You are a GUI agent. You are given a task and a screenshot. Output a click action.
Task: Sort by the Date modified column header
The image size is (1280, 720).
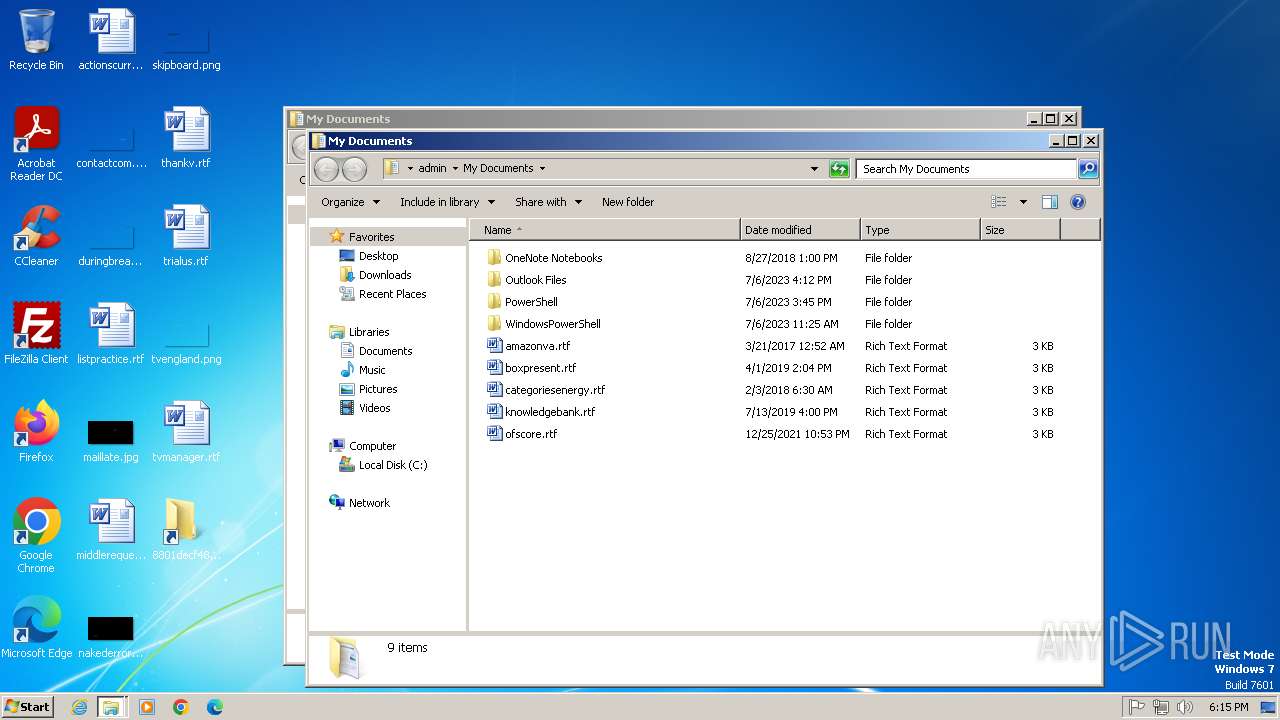800,230
